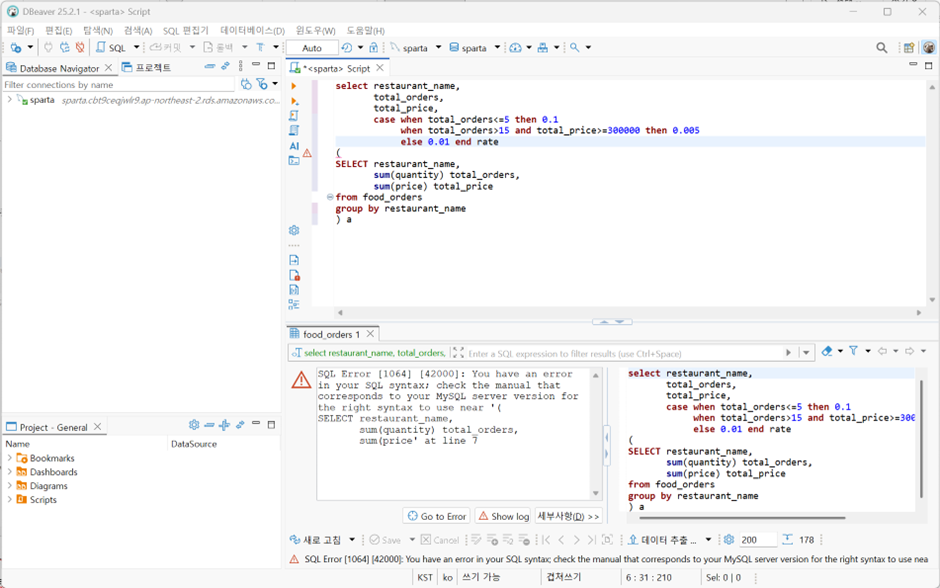Collapse the 'from food_orders' code fold marker

pos(330,197)
